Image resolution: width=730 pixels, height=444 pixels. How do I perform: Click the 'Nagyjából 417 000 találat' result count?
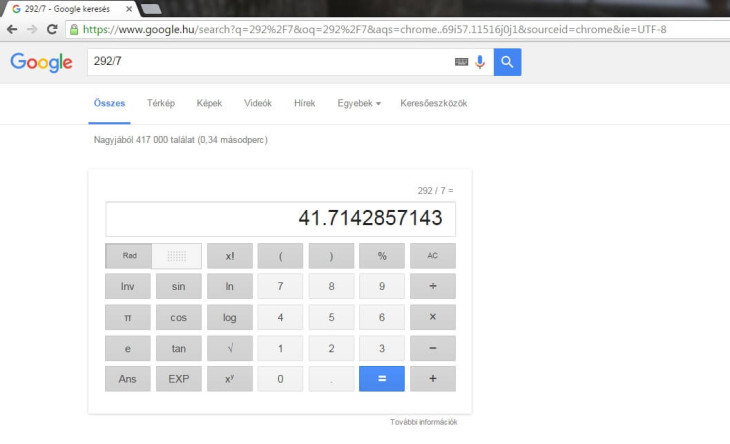(144, 140)
